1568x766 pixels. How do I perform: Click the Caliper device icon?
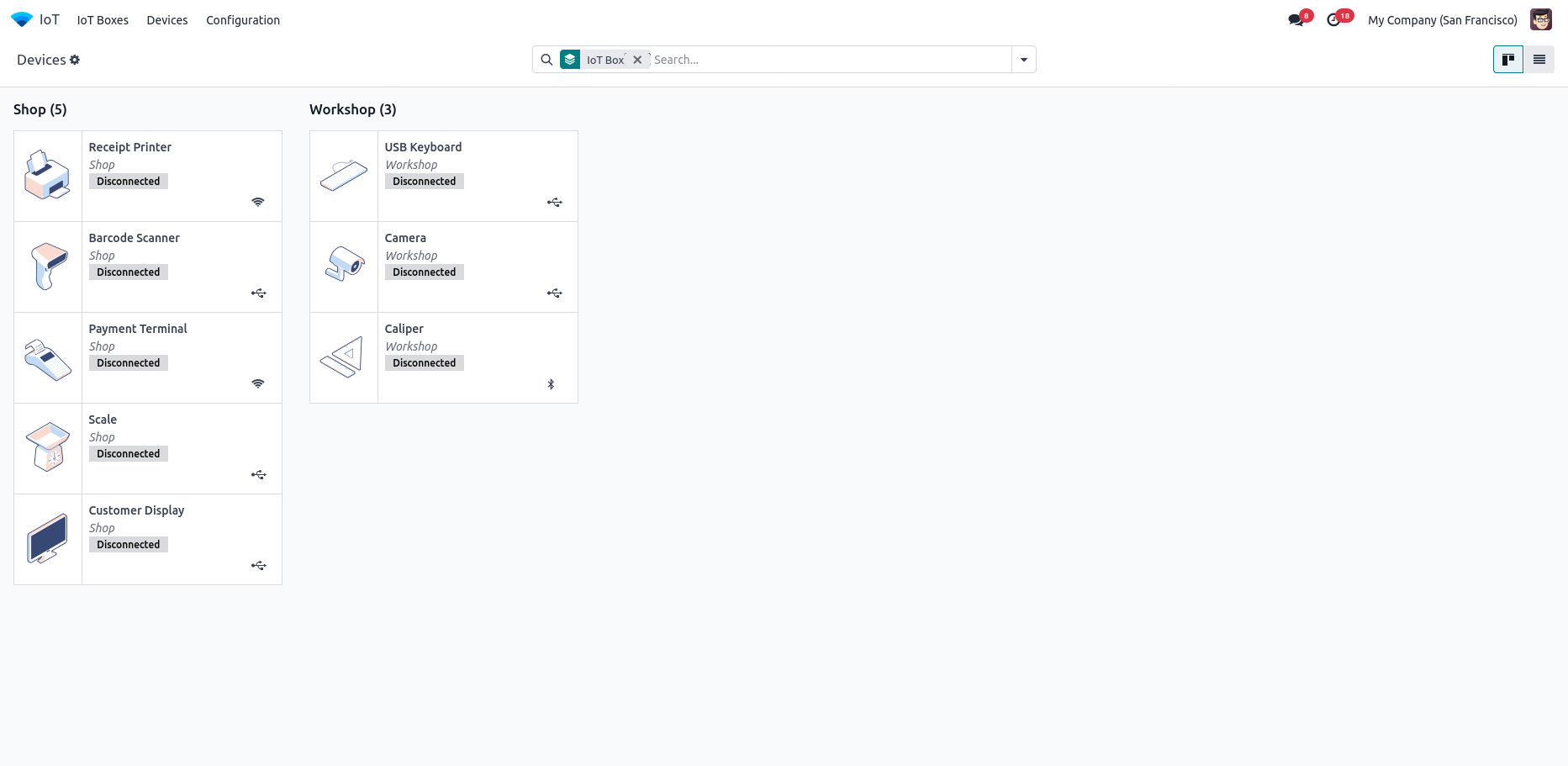pyautogui.click(x=344, y=358)
